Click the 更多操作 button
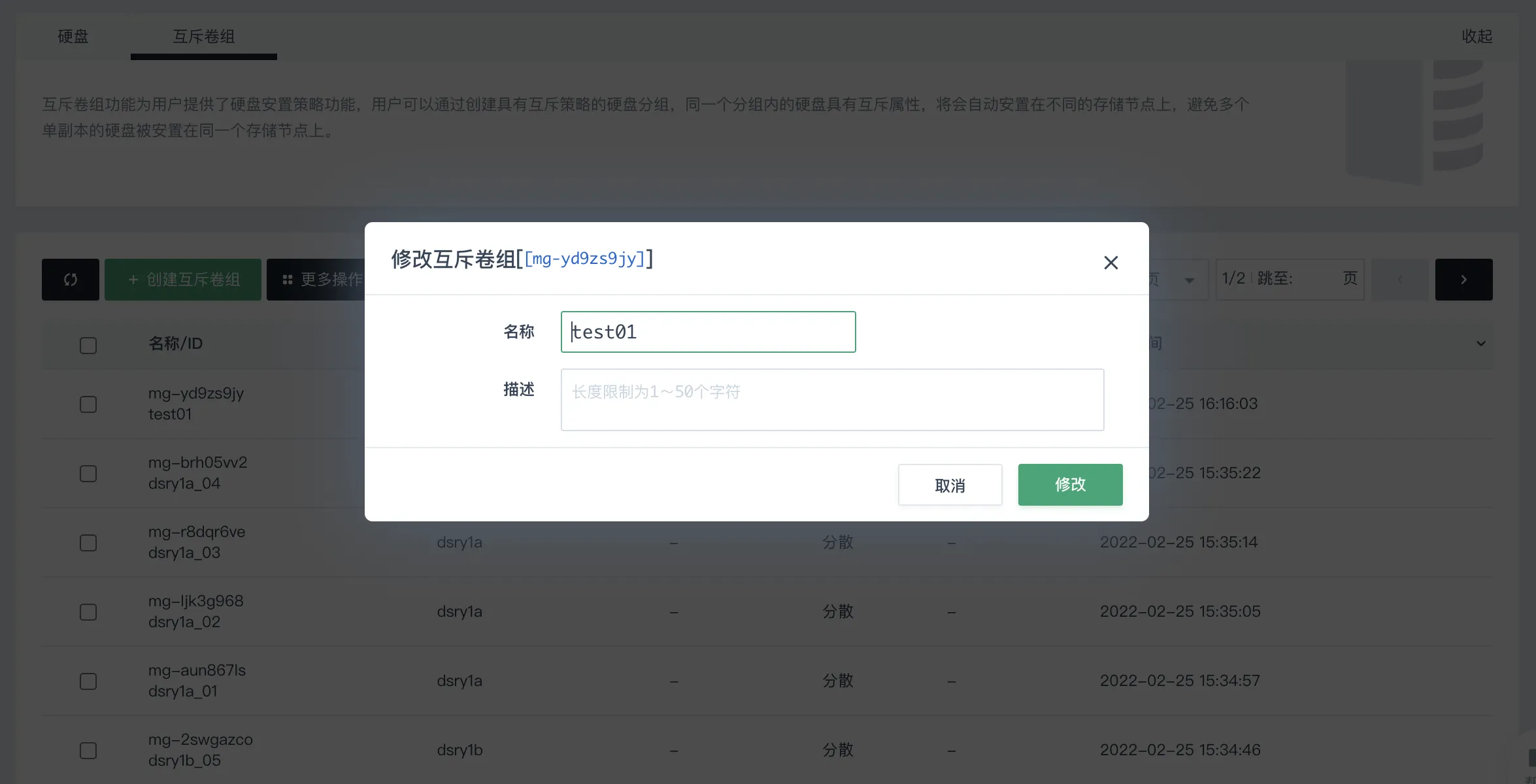Viewport: 1536px width, 784px height. point(316,280)
